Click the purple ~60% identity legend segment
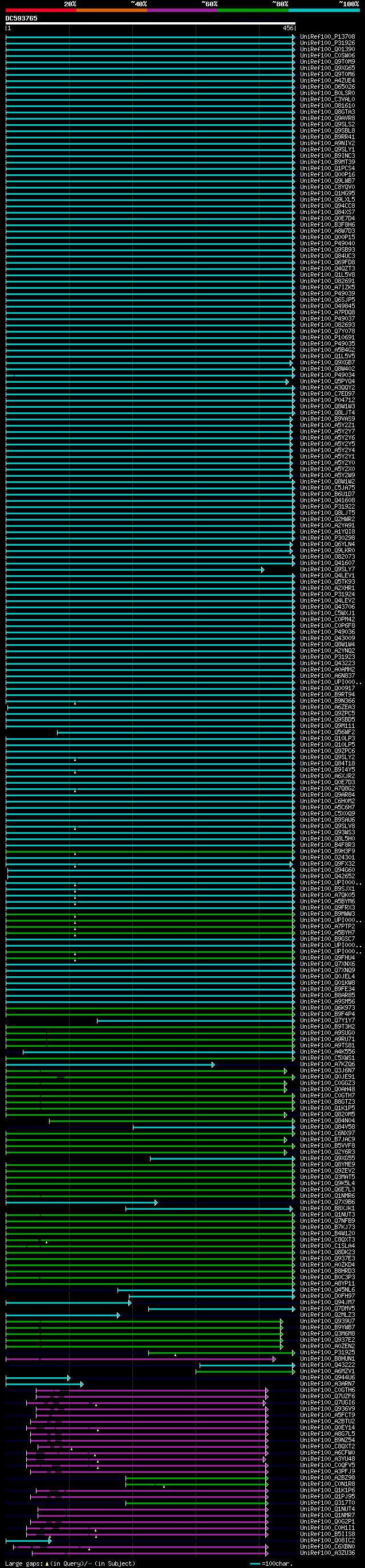Viewport: 365px width, 1568px height. (x=182, y=10)
